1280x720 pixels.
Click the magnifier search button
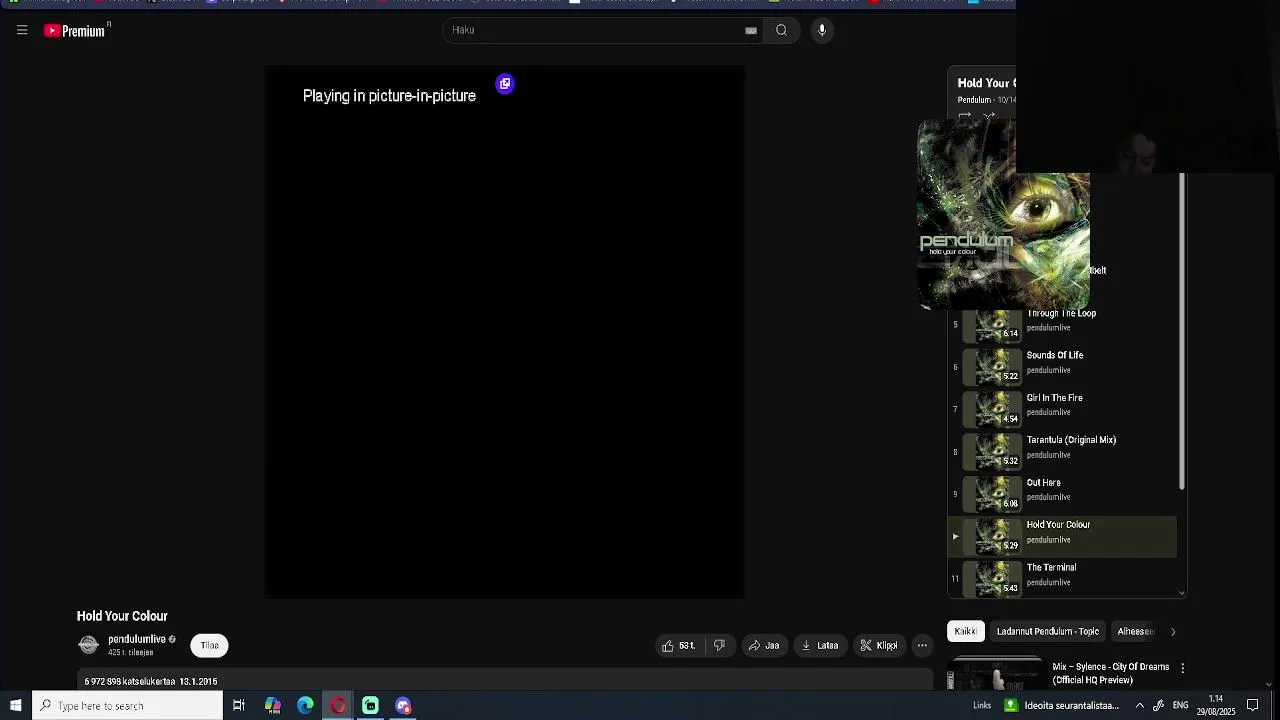[x=781, y=30]
